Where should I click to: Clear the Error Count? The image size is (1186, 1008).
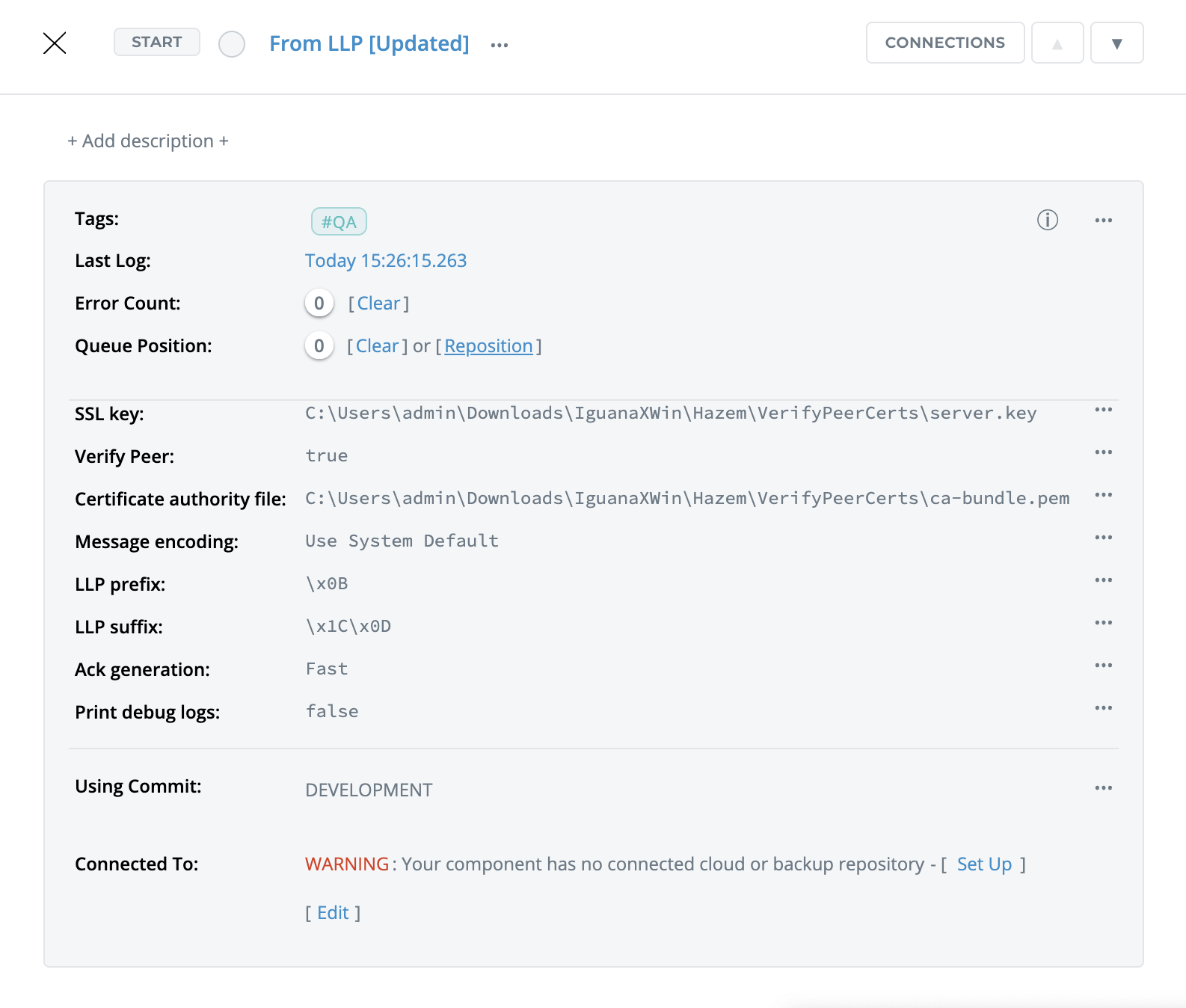(378, 303)
